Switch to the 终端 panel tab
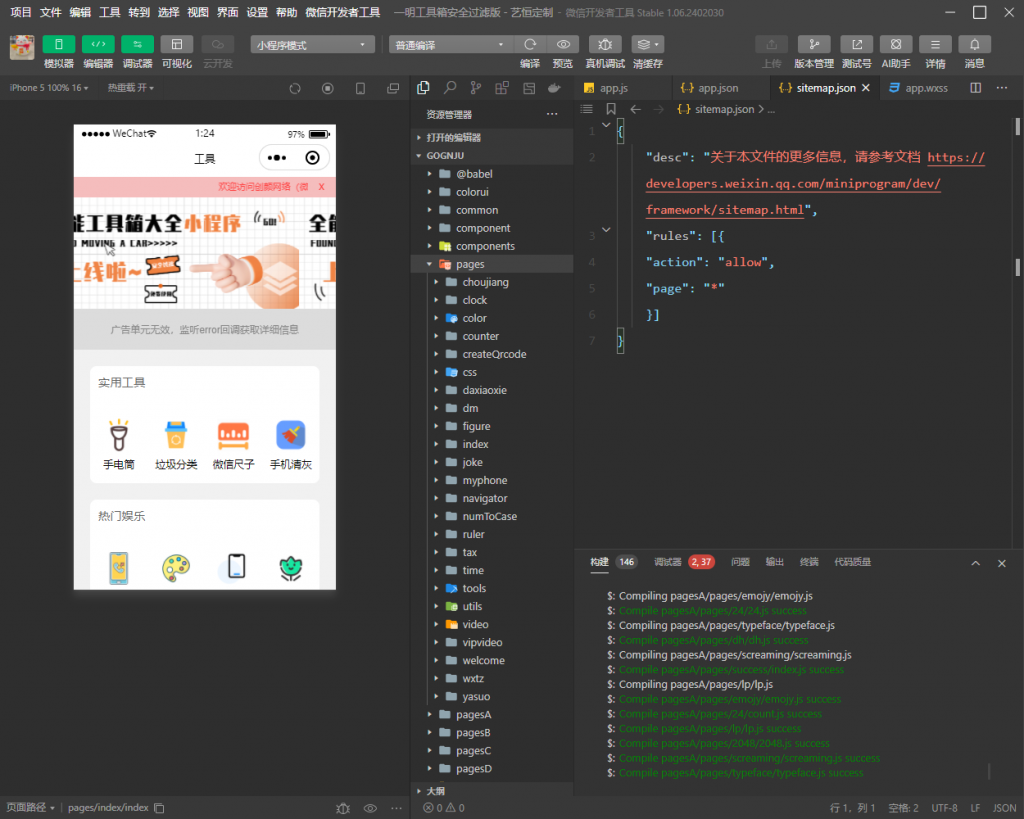 pos(809,562)
